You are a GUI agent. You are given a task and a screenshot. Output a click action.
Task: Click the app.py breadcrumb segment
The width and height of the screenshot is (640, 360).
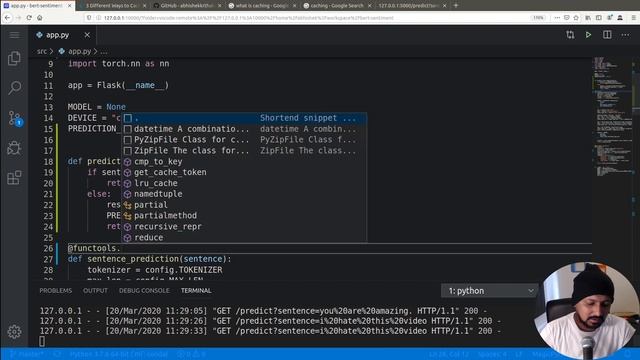coord(79,51)
